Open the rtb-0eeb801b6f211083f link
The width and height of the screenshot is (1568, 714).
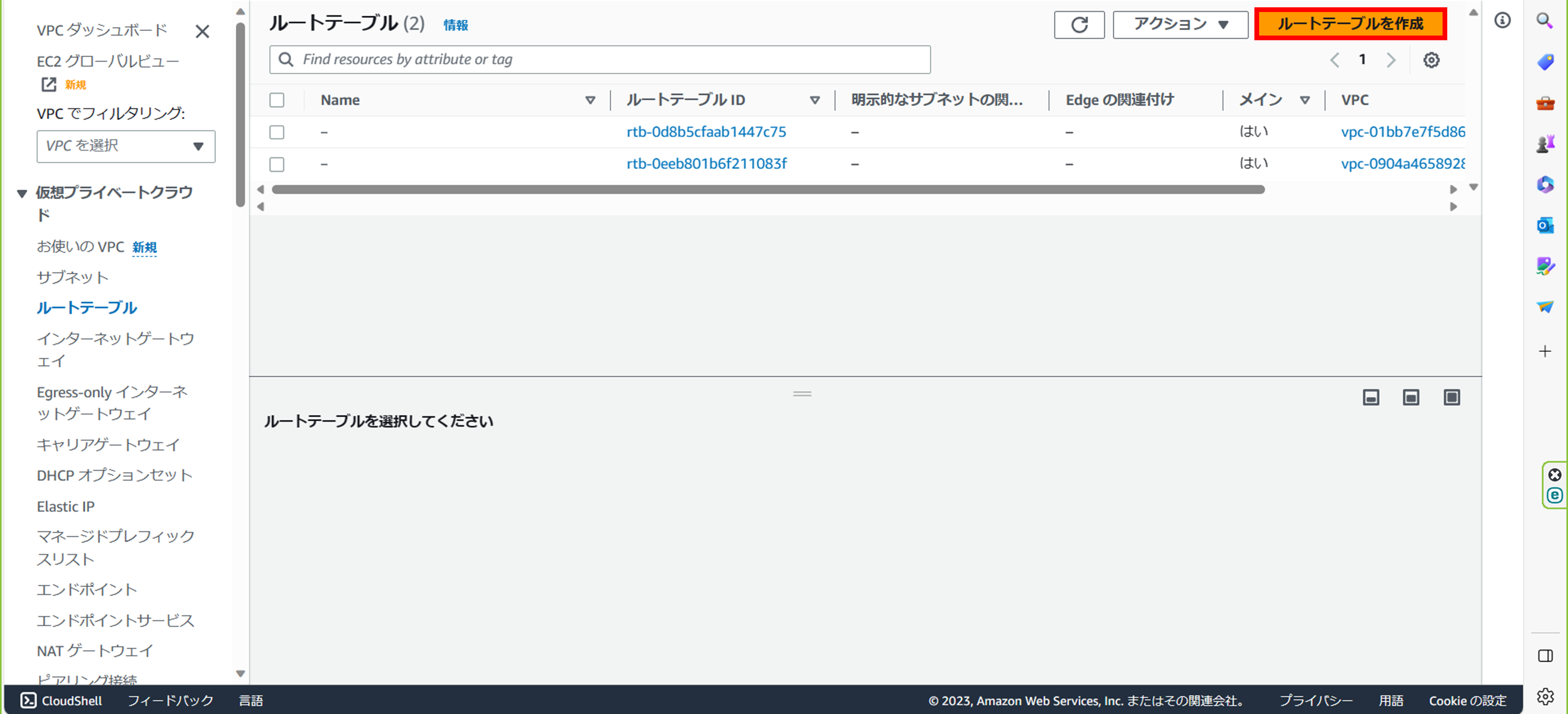coord(706,164)
